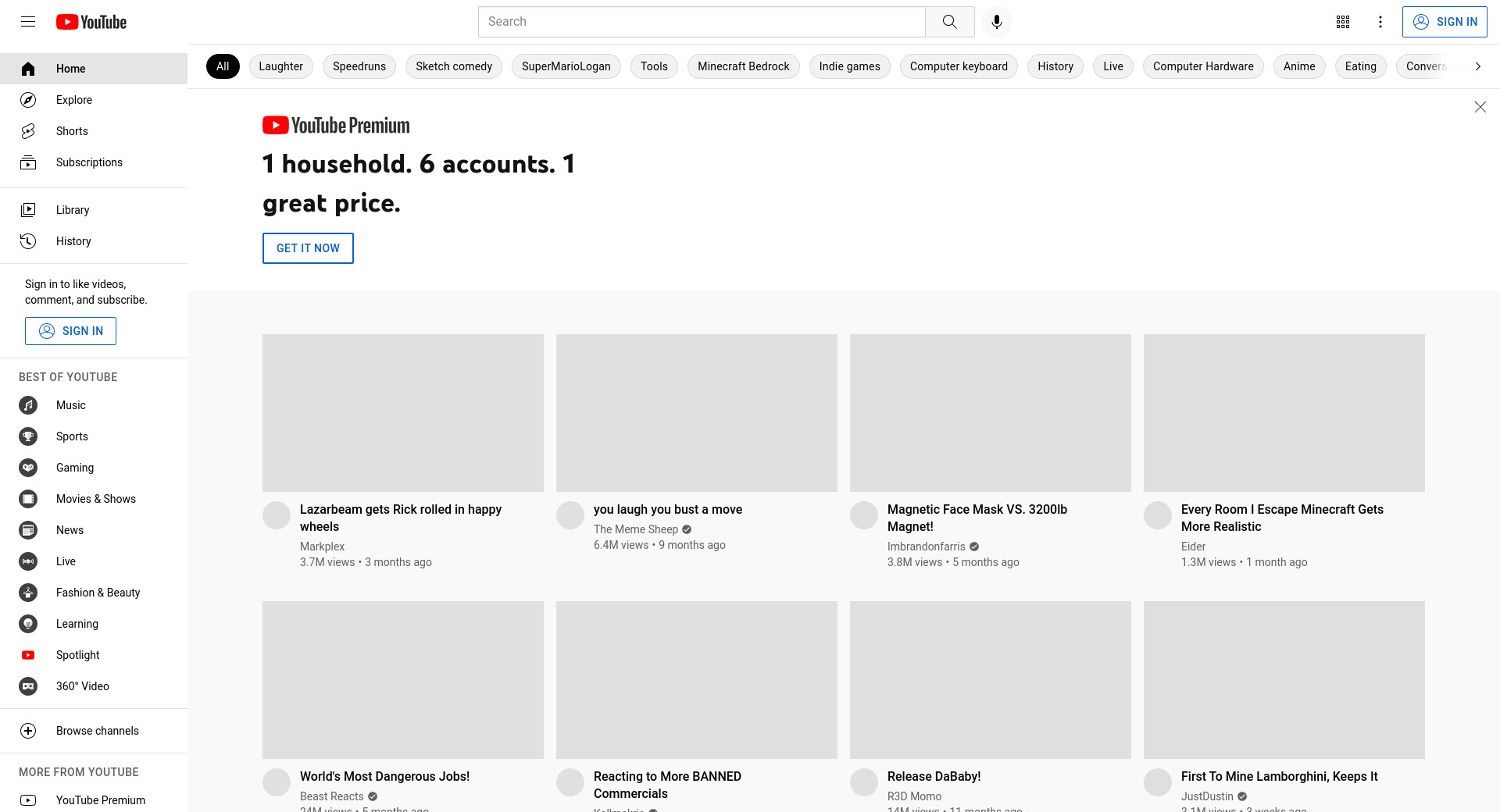Viewport: 1500px width, 812px height.
Task: Visit R3D Momo channel name
Action: (x=914, y=796)
